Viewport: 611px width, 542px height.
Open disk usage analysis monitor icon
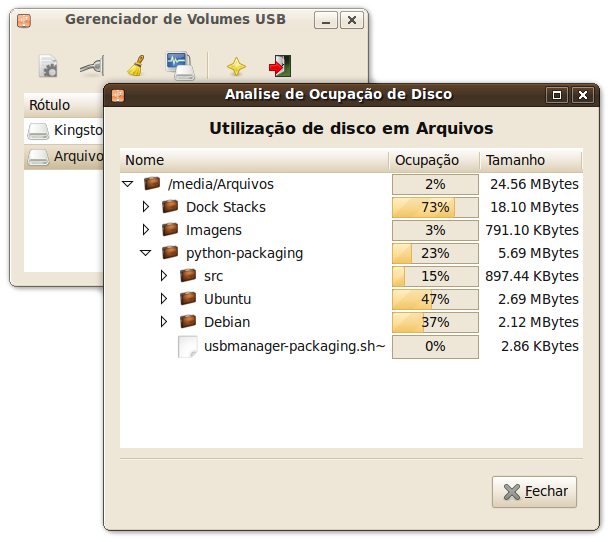180,66
